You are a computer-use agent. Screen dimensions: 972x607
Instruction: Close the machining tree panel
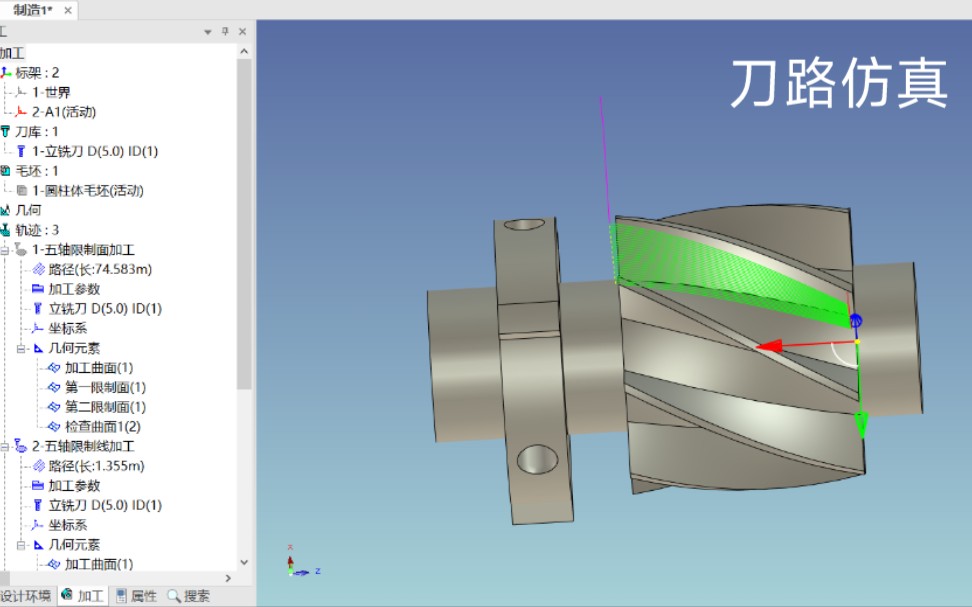(242, 31)
